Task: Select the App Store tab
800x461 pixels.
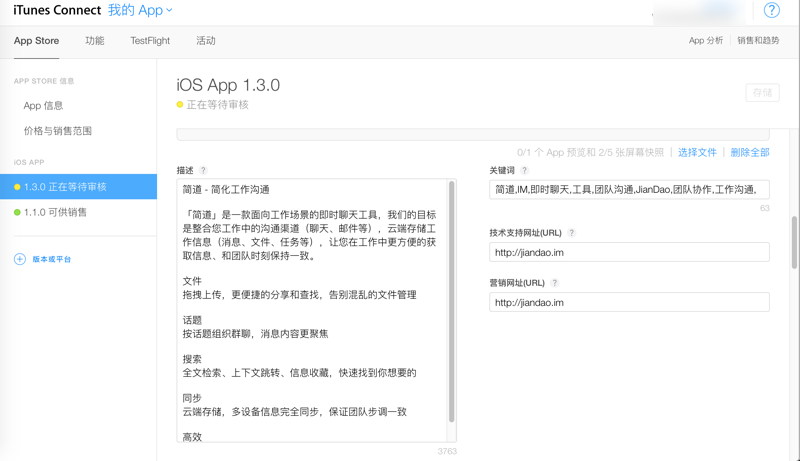Action: 36,41
